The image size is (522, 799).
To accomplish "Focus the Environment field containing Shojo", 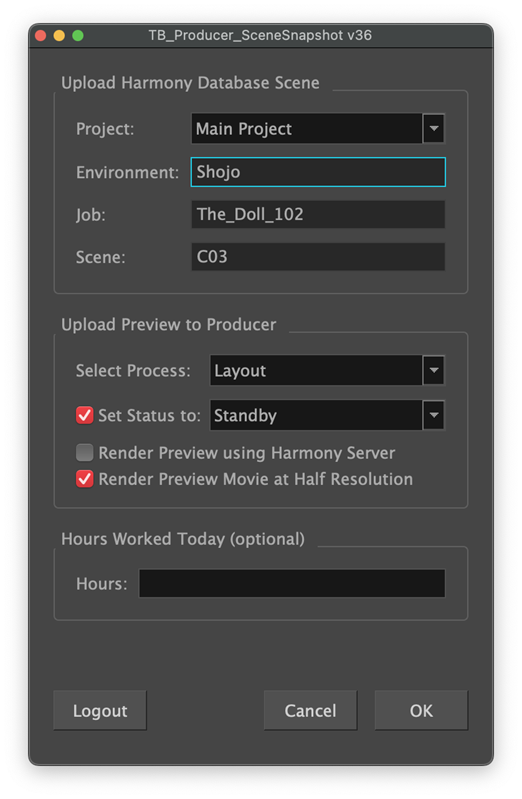I will click(x=318, y=172).
